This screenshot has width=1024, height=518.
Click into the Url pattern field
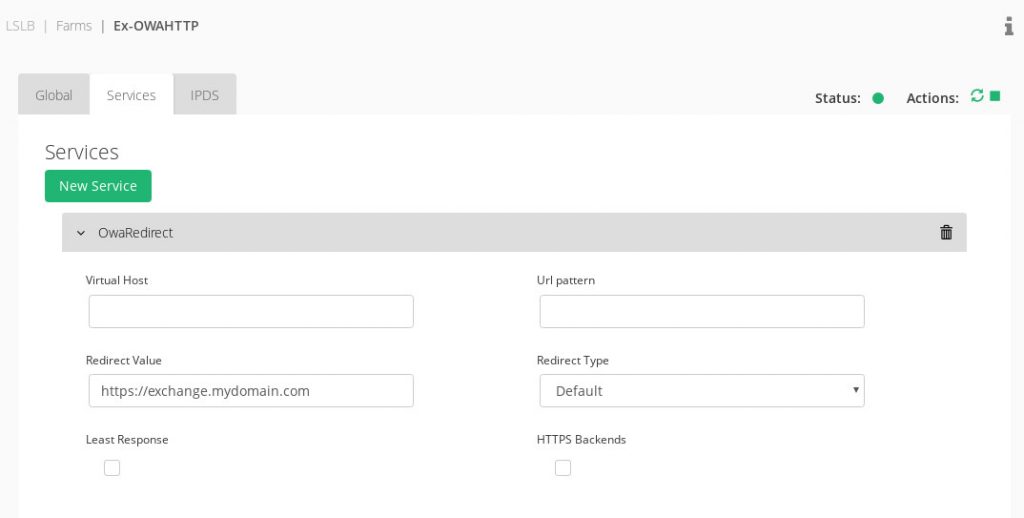click(701, 312)
